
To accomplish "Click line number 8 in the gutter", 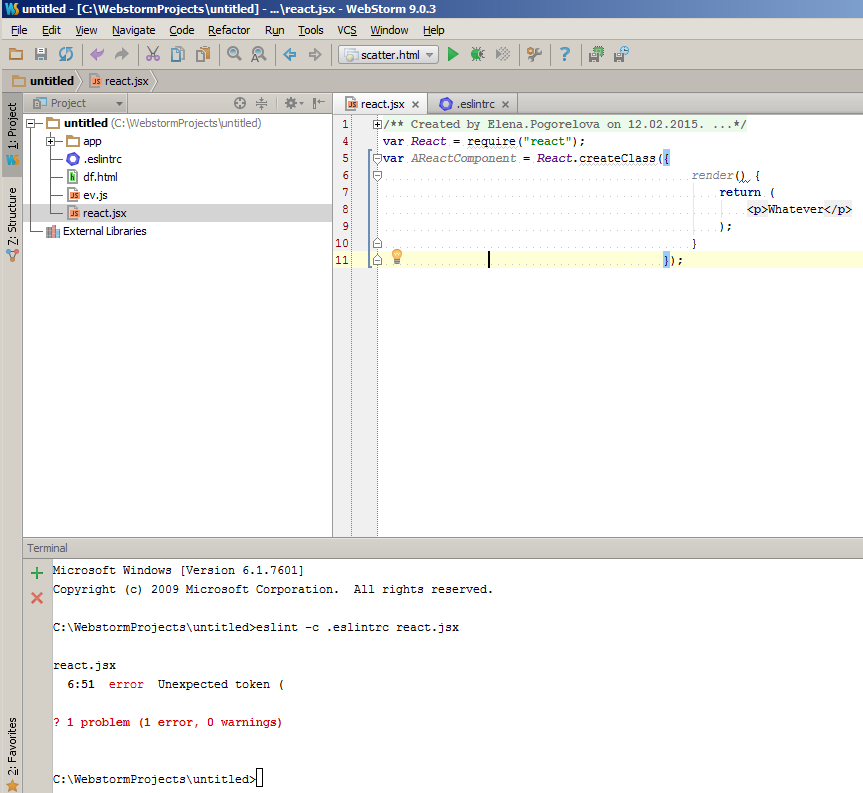I will [x=345, y=209].
